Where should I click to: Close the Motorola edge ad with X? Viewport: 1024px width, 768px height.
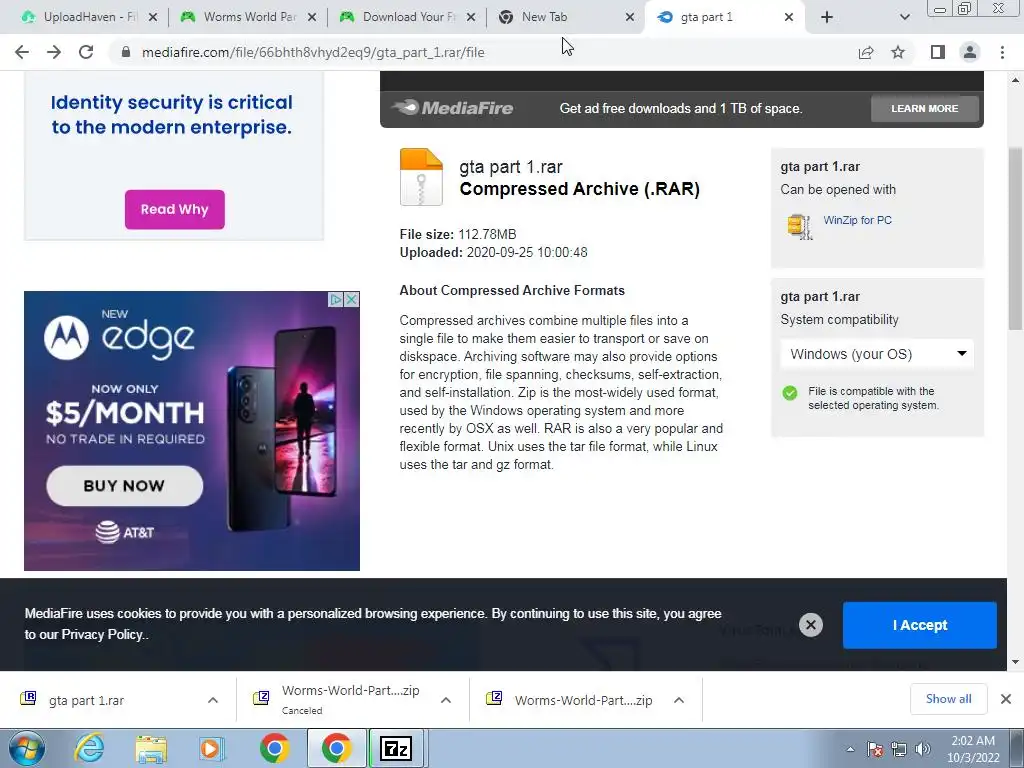pos(351,299)
